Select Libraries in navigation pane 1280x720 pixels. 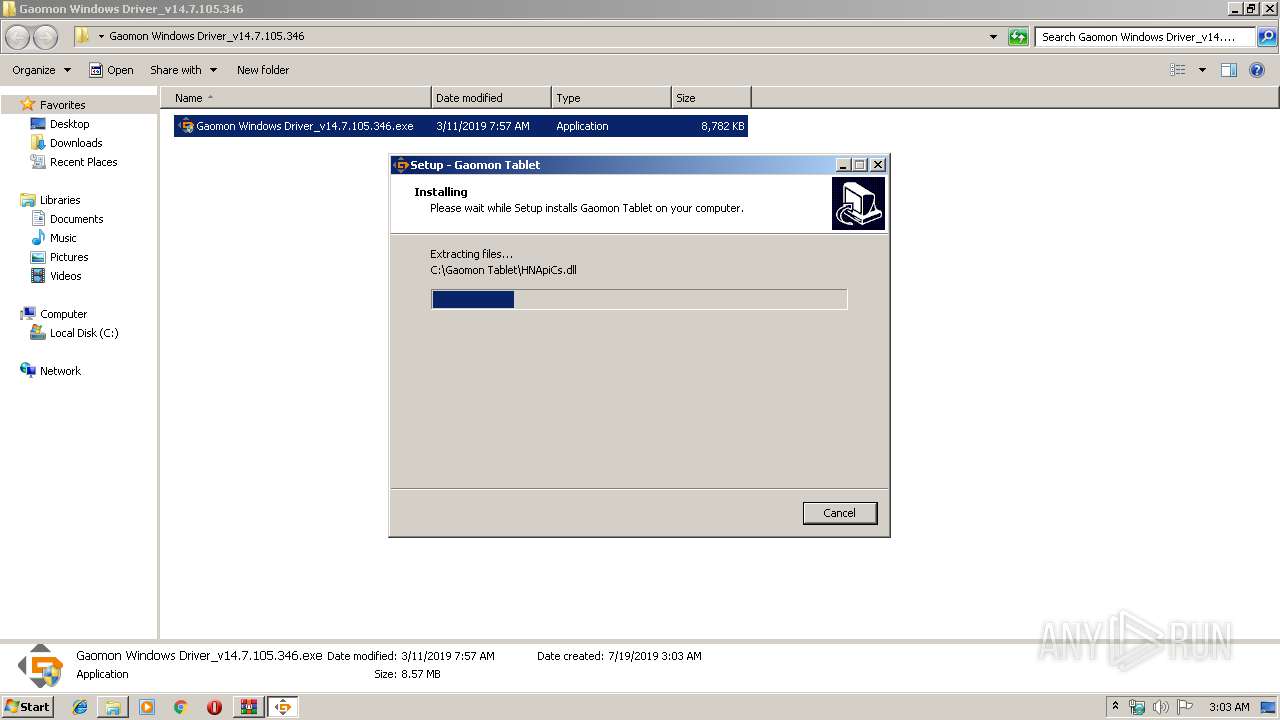60,200
